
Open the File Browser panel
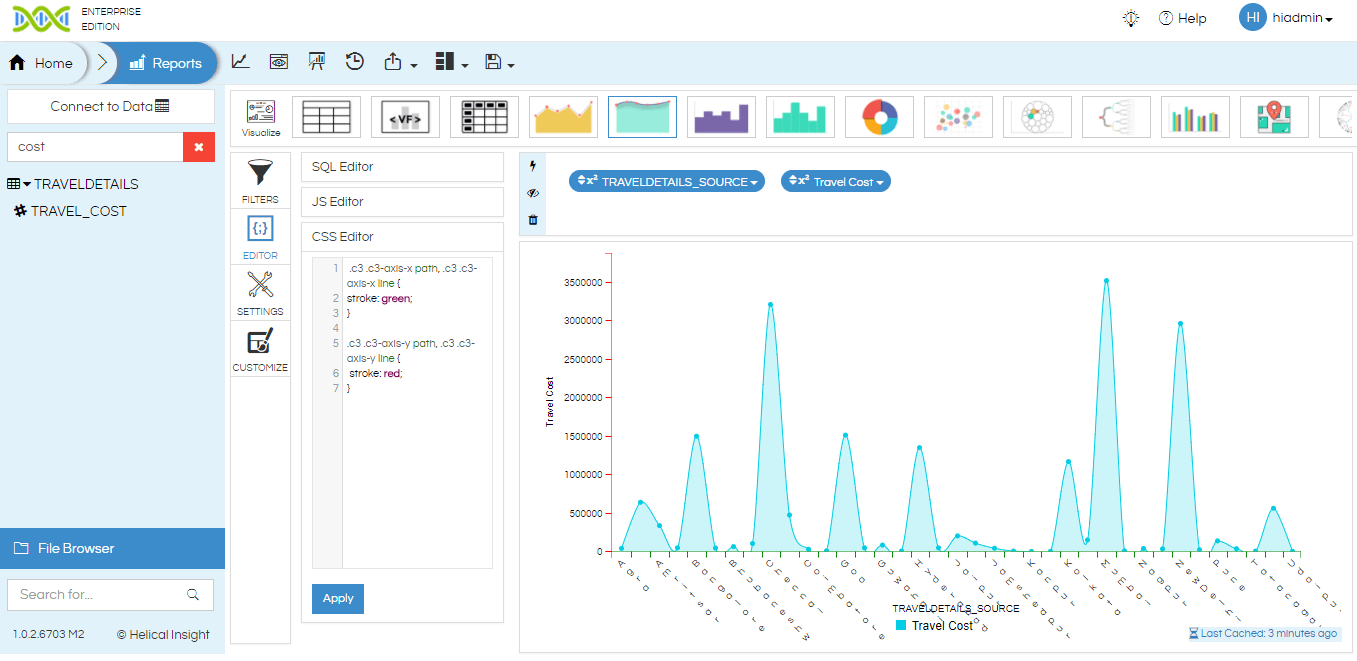pyautogui.click(x=112, y=548)
